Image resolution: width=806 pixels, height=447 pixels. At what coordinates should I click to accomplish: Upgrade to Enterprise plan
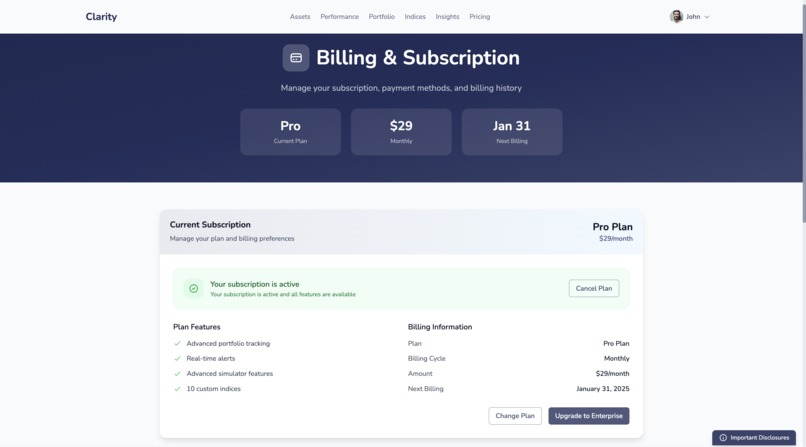point(589,416)
